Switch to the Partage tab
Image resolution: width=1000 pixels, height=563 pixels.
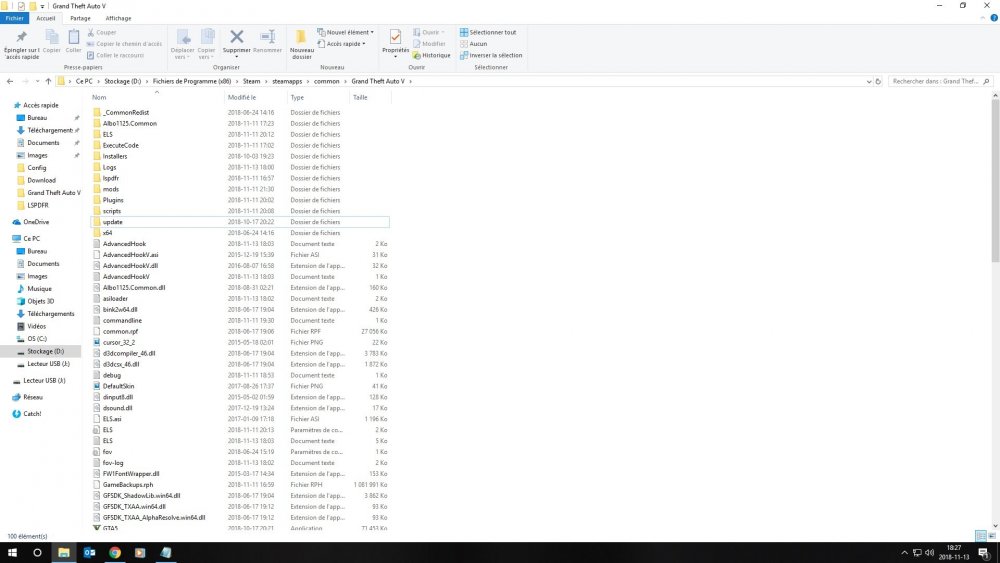80,18
